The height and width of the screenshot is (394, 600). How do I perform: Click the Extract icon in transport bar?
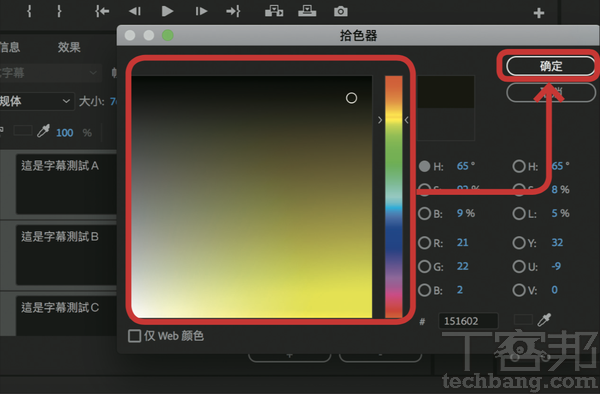pos(307,11)
